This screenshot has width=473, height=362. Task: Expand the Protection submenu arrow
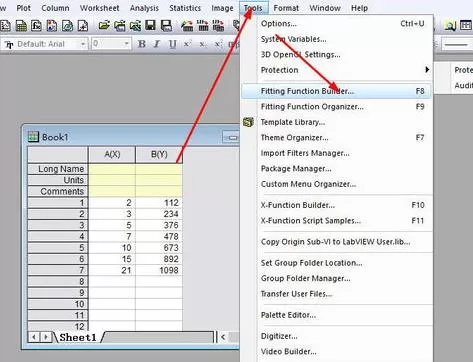tap(427, 70)
